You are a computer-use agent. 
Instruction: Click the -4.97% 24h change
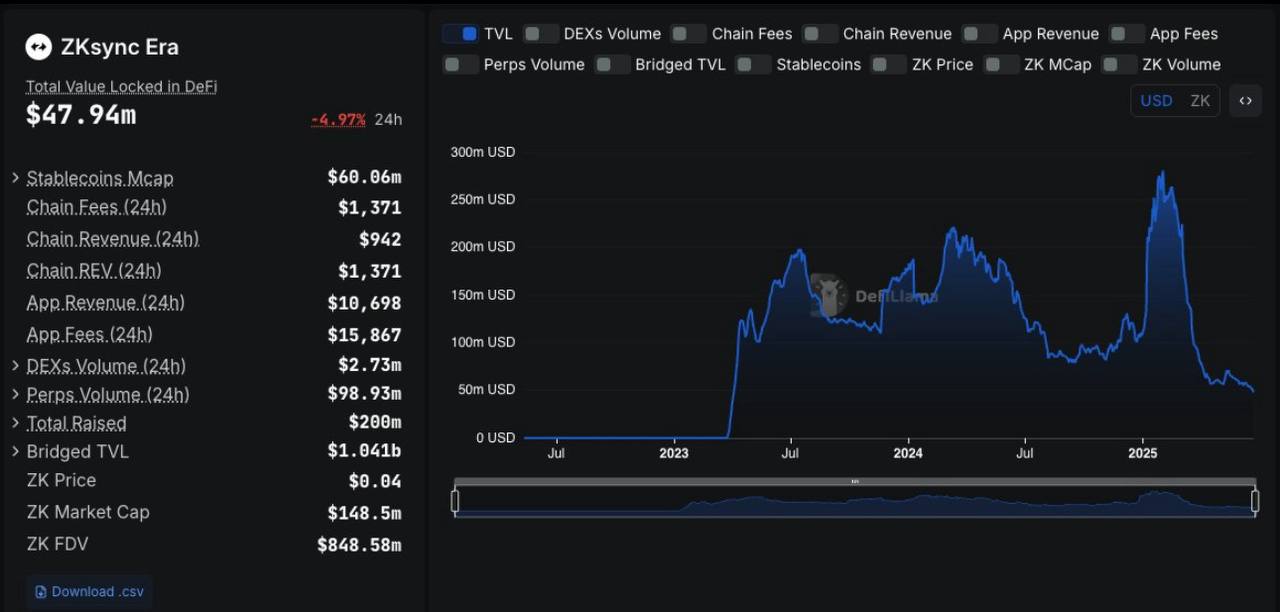point(338,120)
